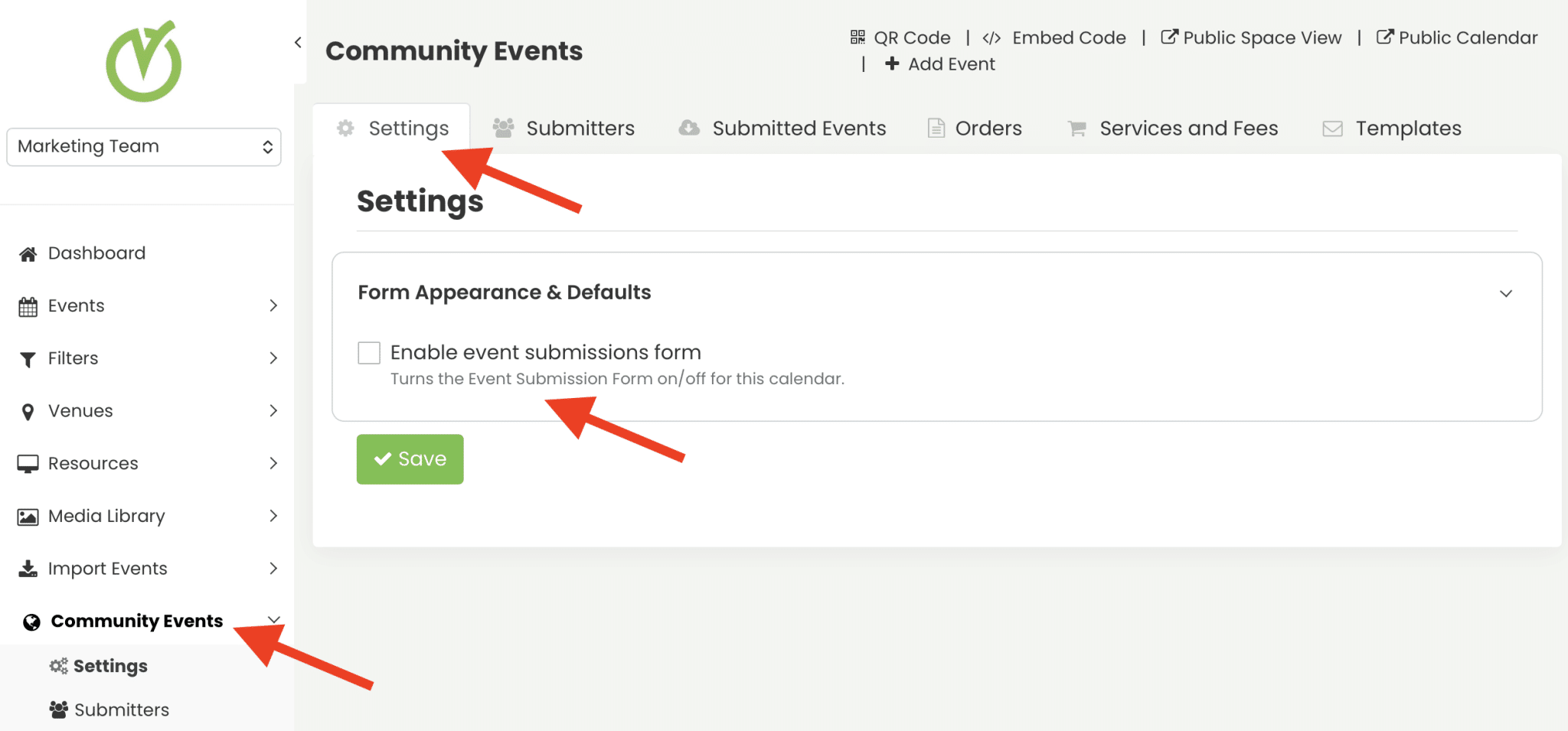
Task: Click the Import Events download icon
Action: [x=28, y=568]
